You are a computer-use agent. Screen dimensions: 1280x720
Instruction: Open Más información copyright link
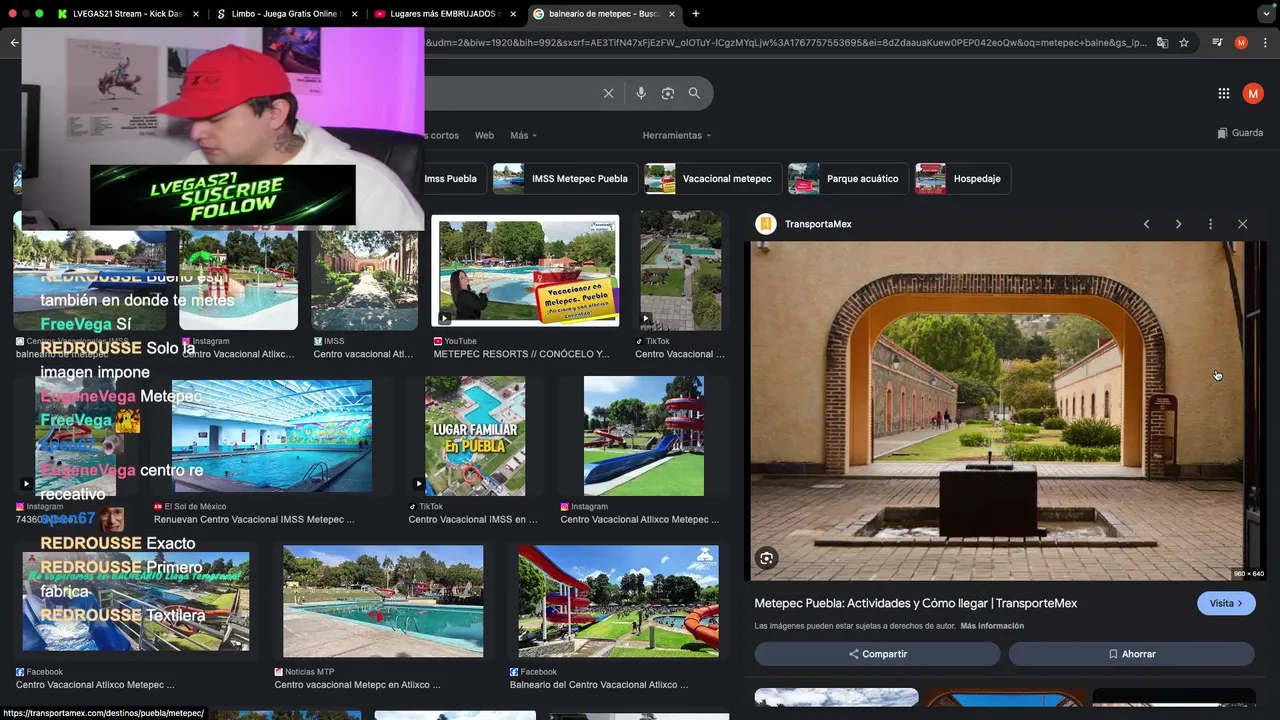[x=992, y=626]
